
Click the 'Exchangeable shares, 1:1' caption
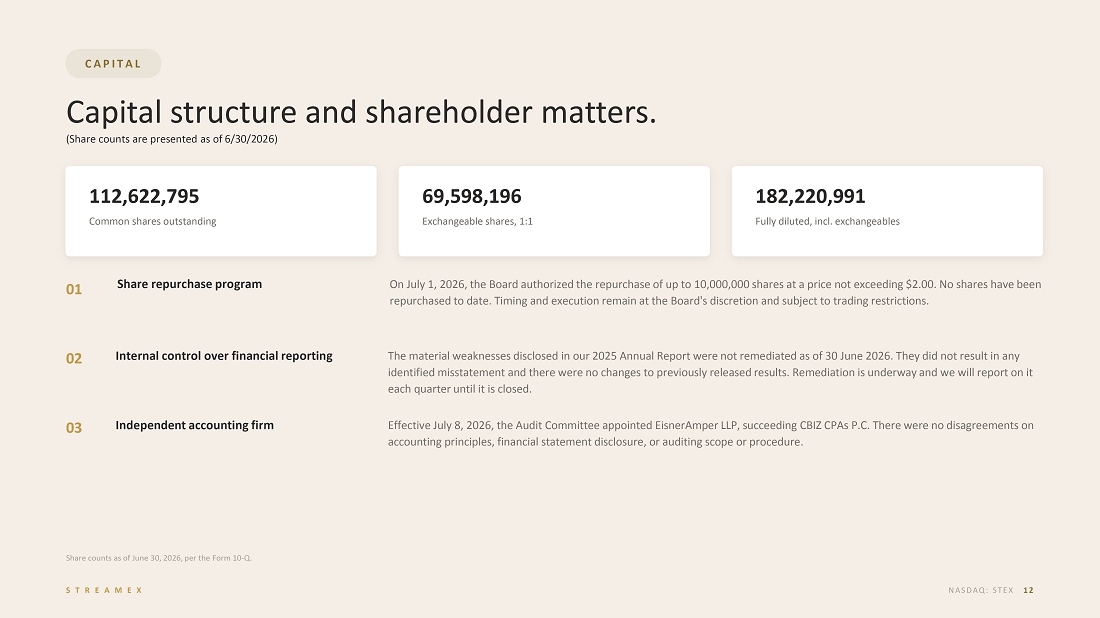[477, 222]
